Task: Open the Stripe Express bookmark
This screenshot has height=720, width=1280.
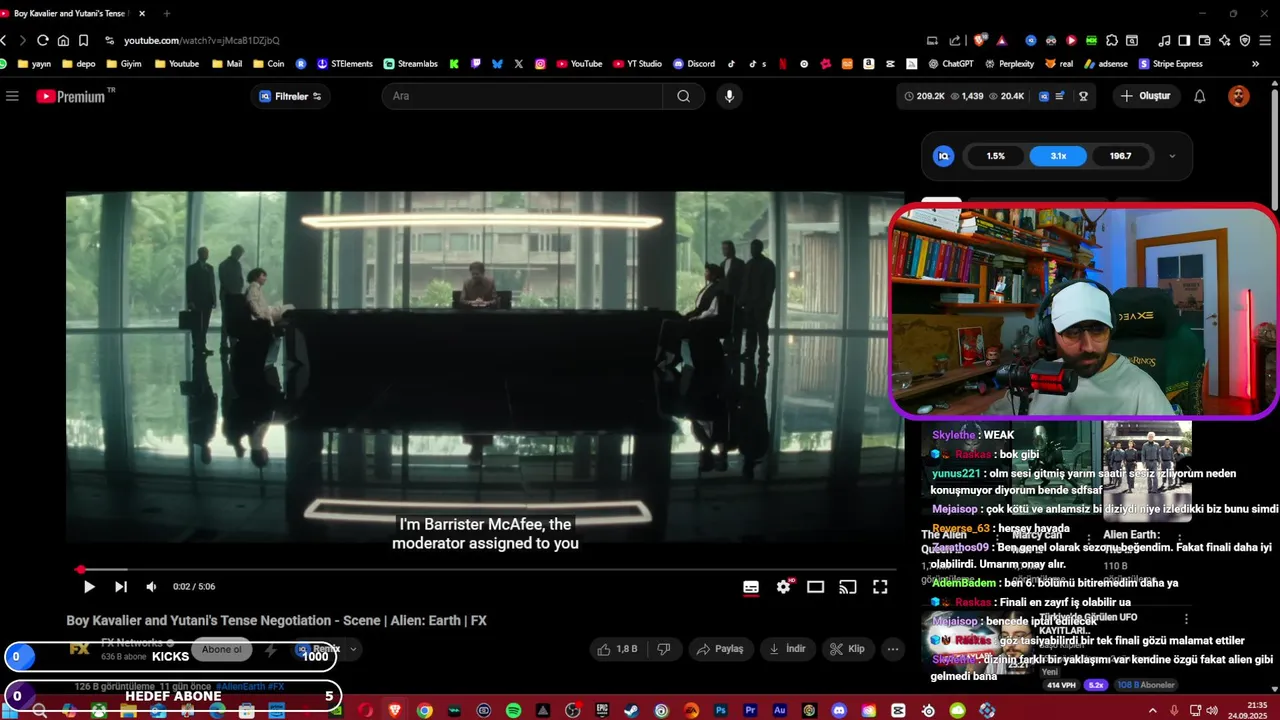Action: [1170, 64]
